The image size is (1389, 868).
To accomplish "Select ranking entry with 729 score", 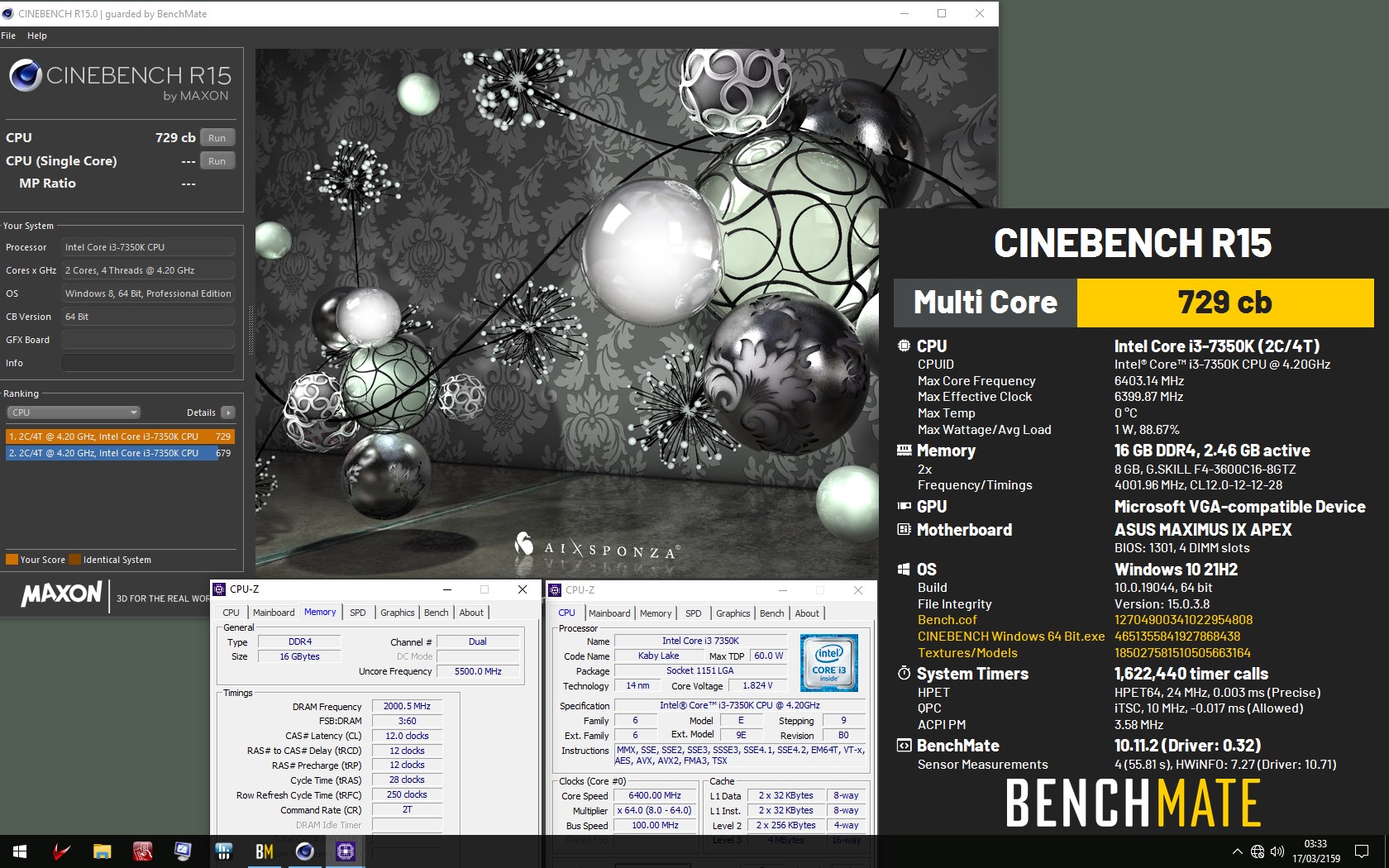I will pos(121,436).
